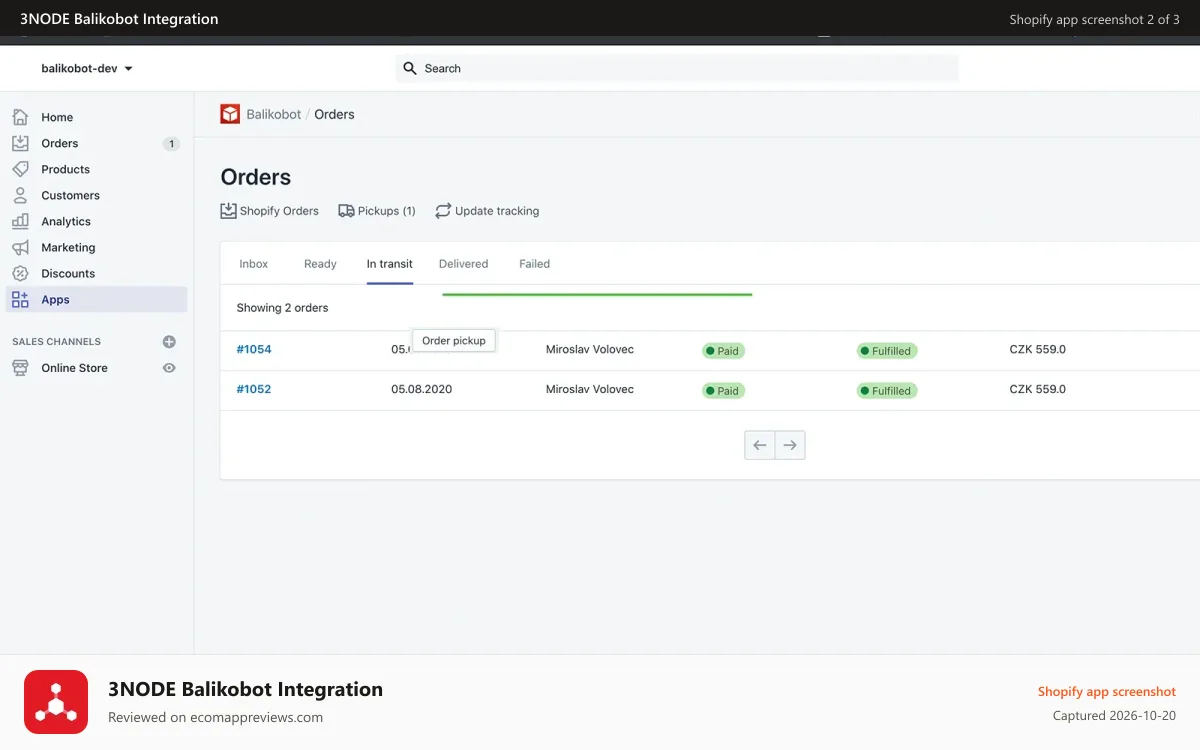The image size is (1200, 750).
Task: Click Fulfilled badge on order #1054
Action: point(887,351)
